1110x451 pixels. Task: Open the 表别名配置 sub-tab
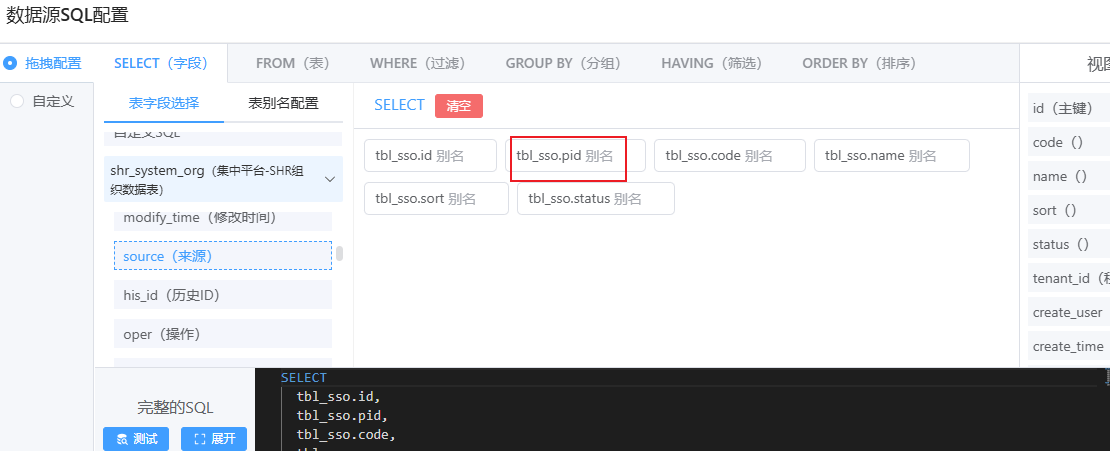click(283, 103)
